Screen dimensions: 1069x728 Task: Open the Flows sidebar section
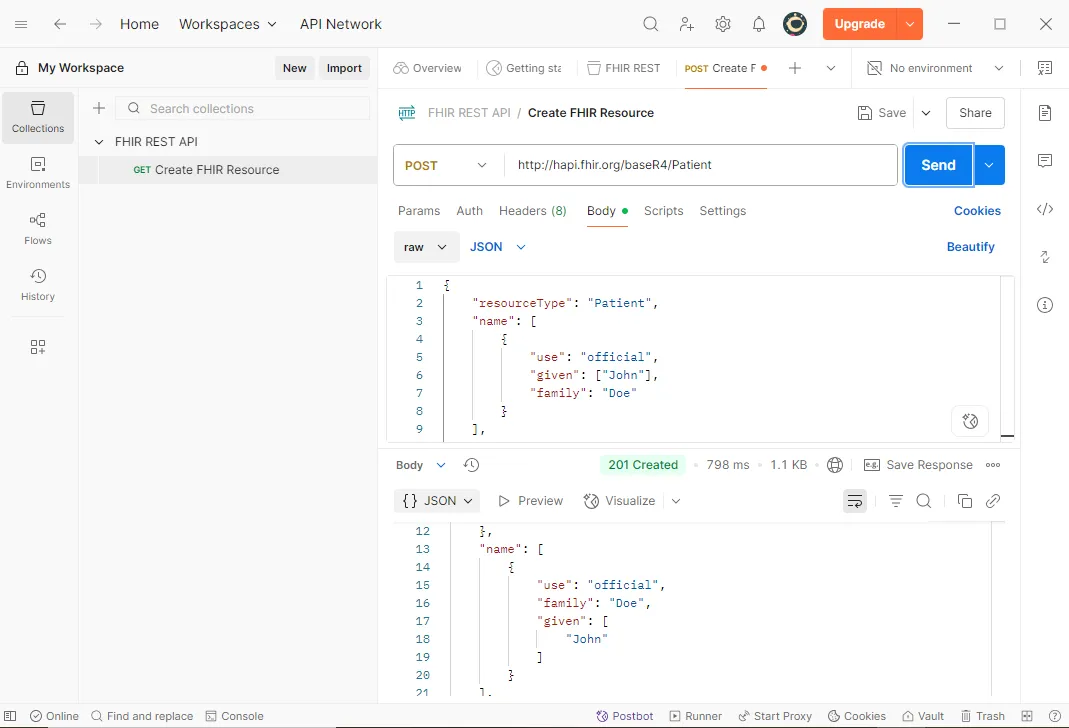point(38,229)
